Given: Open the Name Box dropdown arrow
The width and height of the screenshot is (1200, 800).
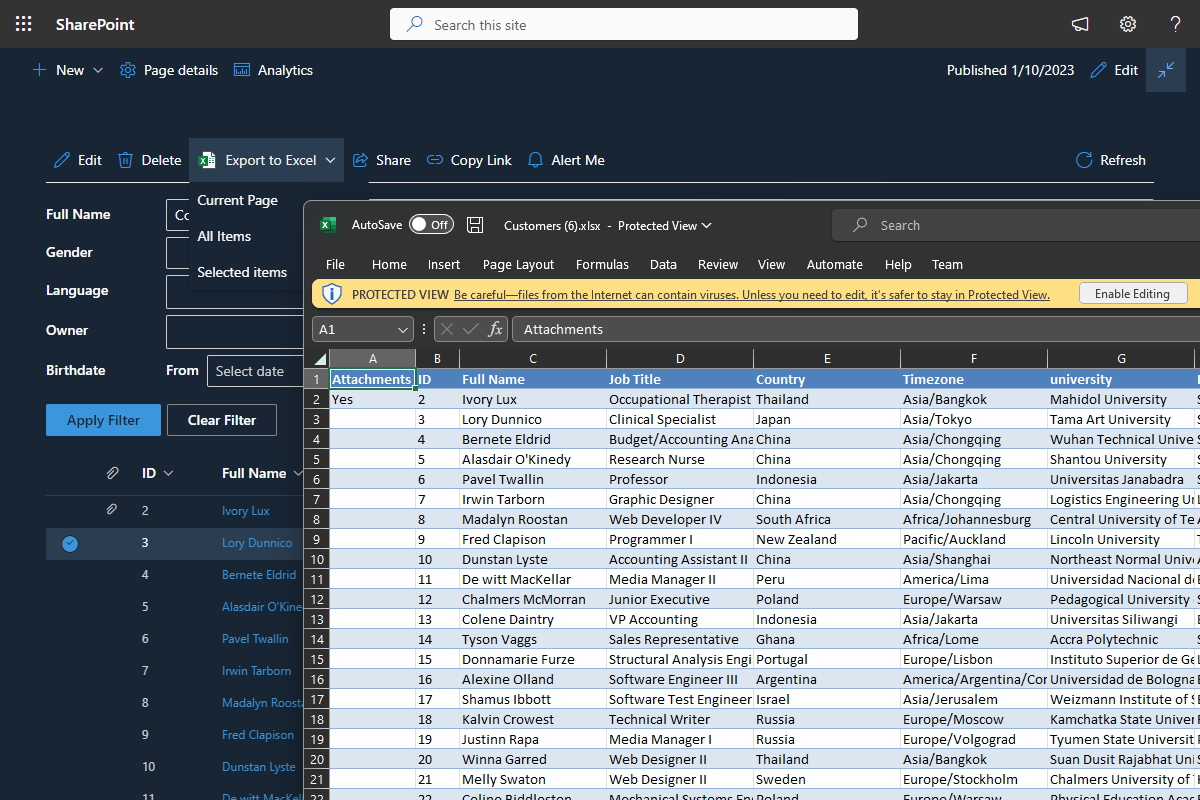Looking at the screenshot, I should click(x=403, y=329).
